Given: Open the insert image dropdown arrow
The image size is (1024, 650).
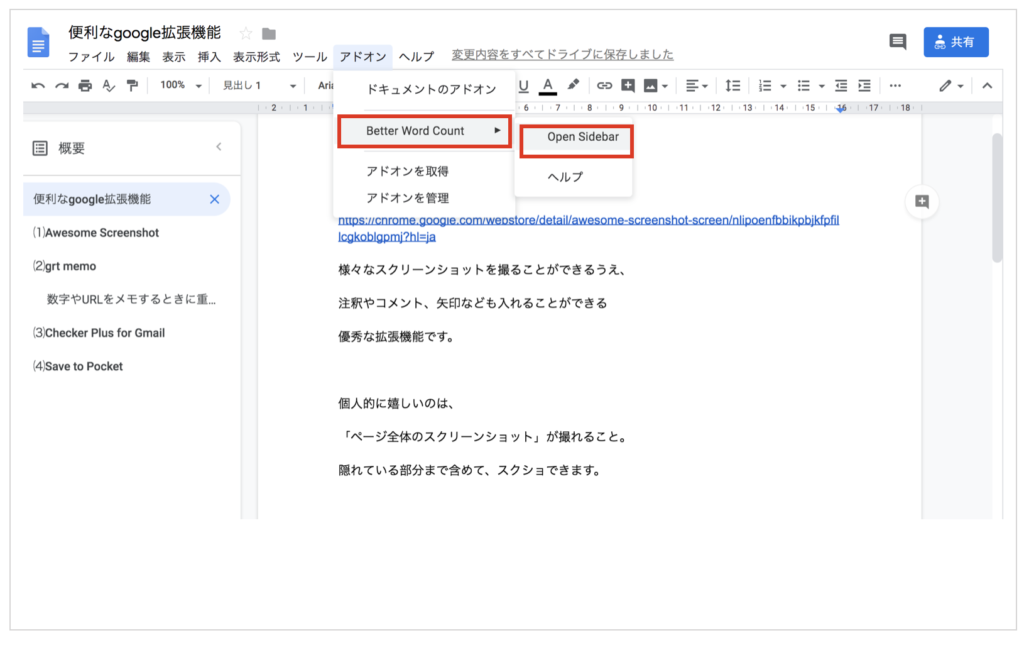Looking at the screenshot, I should click(x=665, y=86).
